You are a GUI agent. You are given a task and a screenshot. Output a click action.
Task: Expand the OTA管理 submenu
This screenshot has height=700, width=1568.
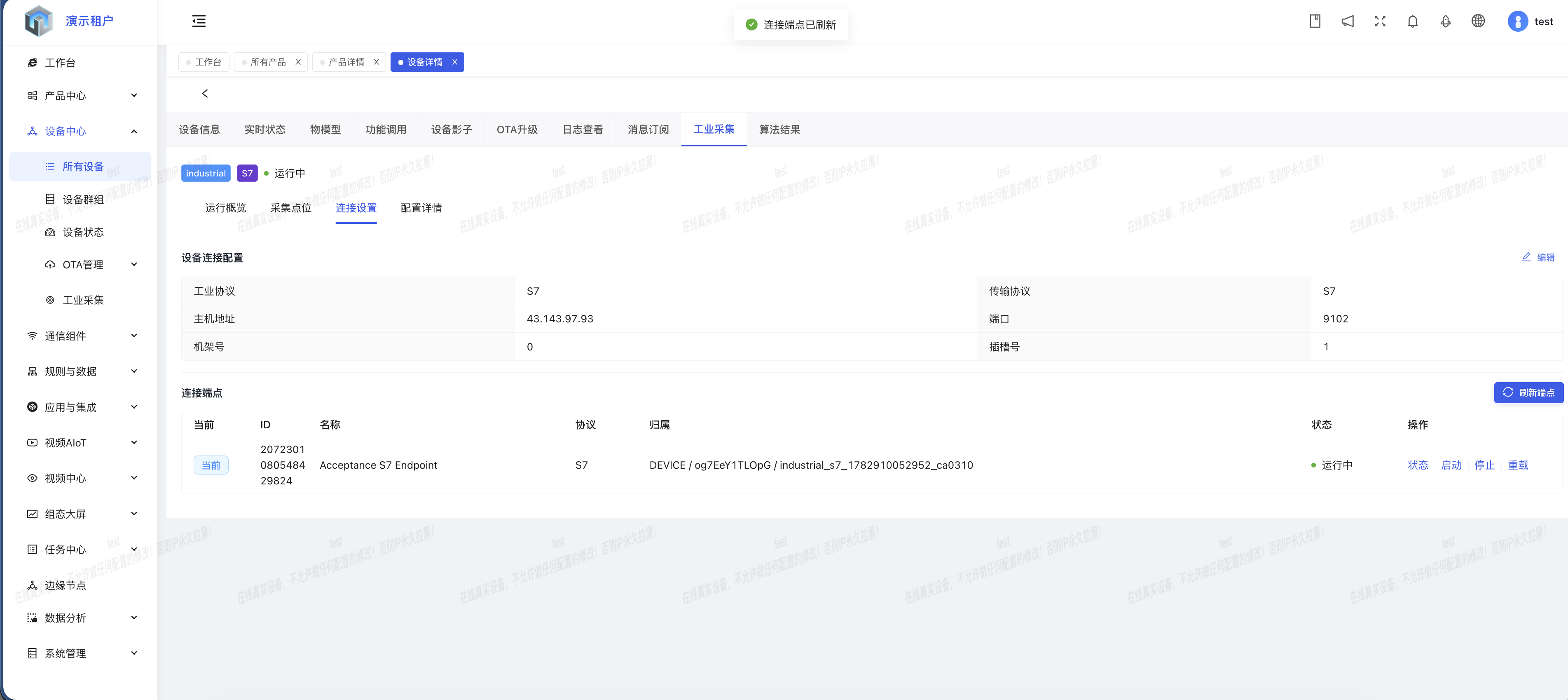80,264
